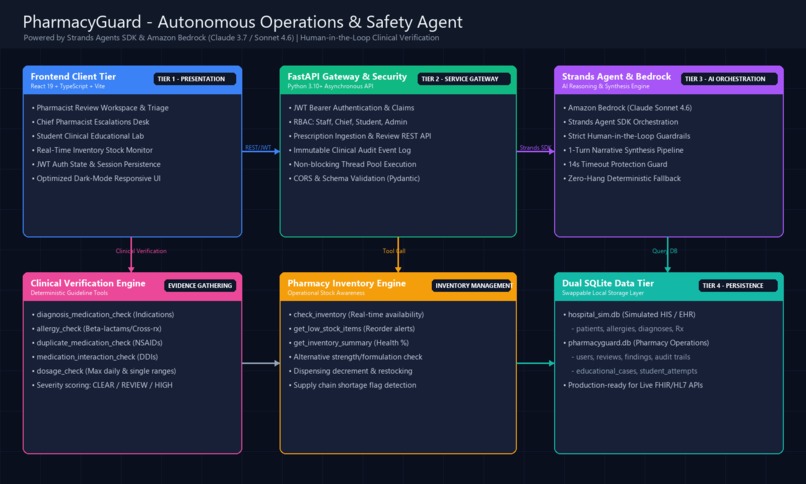Select the FastAPI Gateway & Security heading
This screenshot has width=806, height=484.
click(x=347, y=77)
